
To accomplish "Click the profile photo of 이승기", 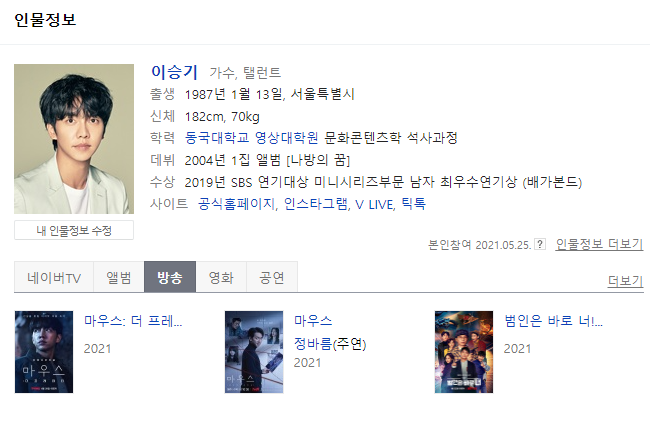I will (x=74, y=139).
